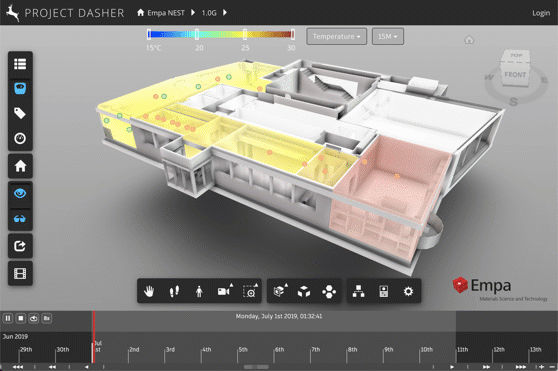Image resolution: width=558 pixels, height=371 pixels.
Task: Open the Temperature dropdown
Action: pyautogui.click(x=337, y=36)
